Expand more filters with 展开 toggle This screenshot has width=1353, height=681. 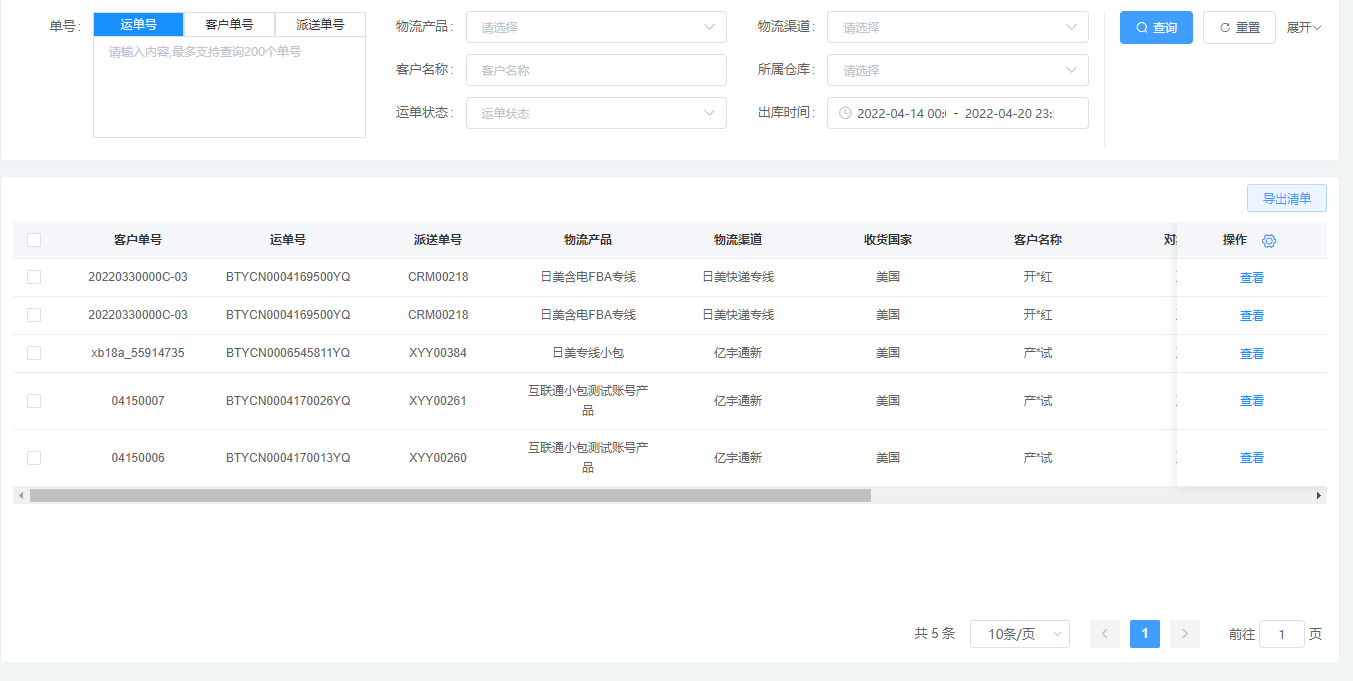click(x=1304, y=28)
